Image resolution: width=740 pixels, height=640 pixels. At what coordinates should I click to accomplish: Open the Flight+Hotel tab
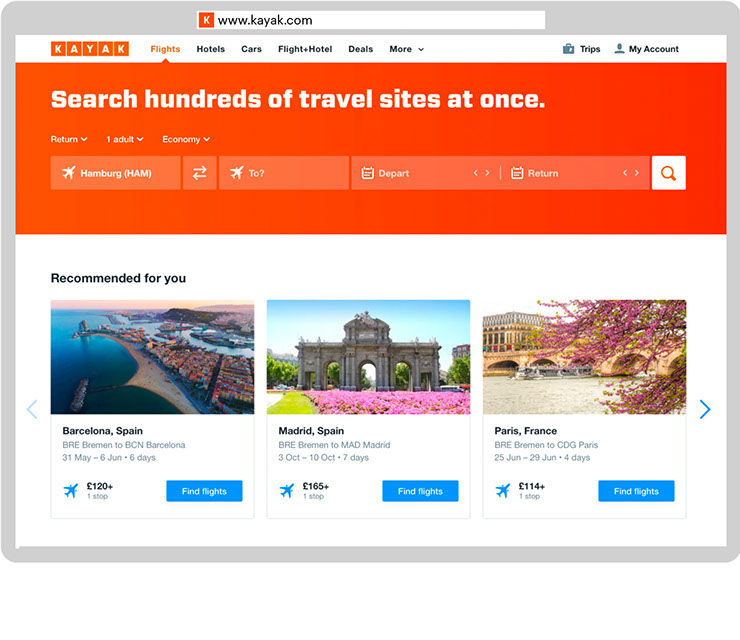(305, 49)
